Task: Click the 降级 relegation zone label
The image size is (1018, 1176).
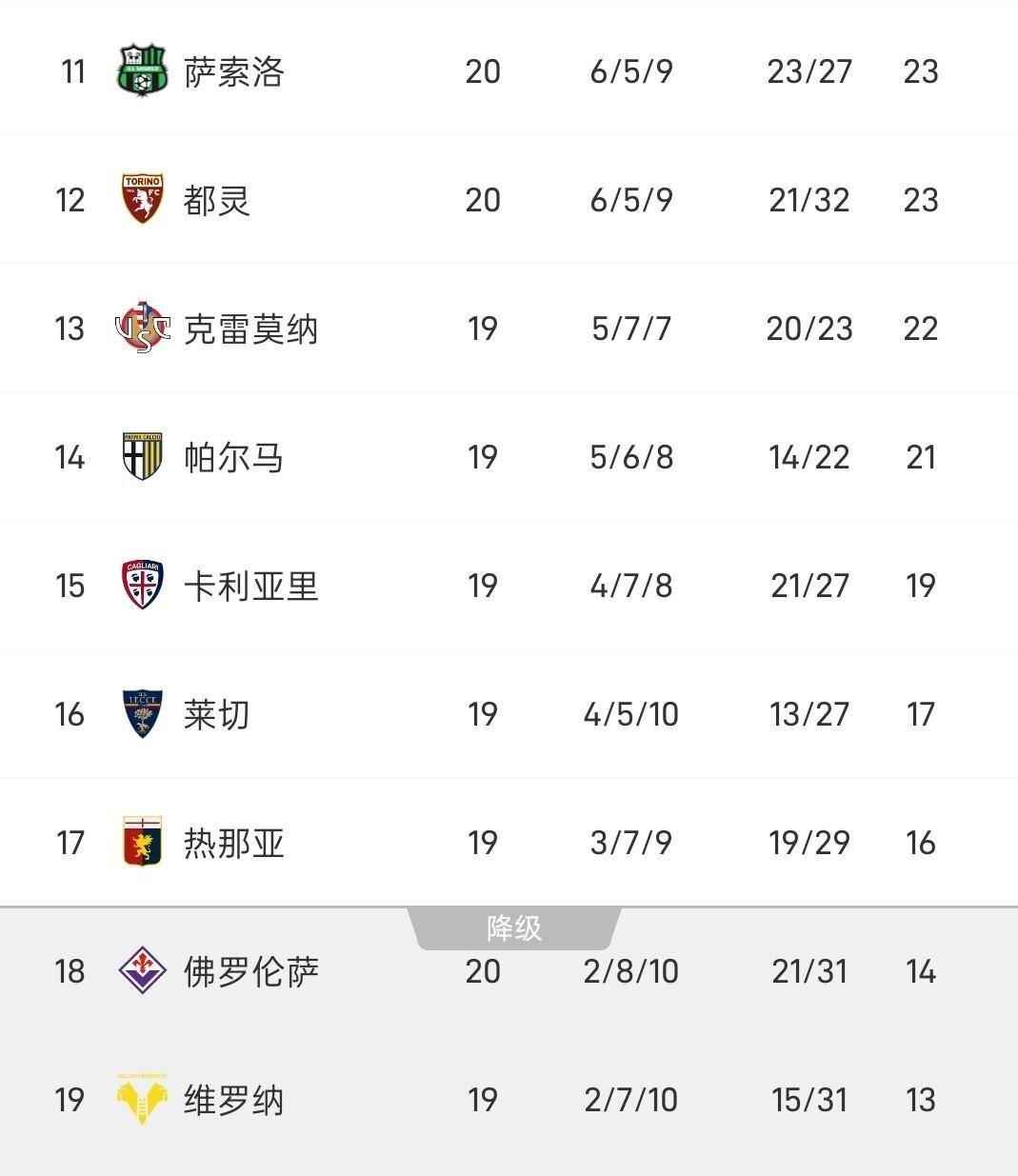Action: click(x=514, y=927)
